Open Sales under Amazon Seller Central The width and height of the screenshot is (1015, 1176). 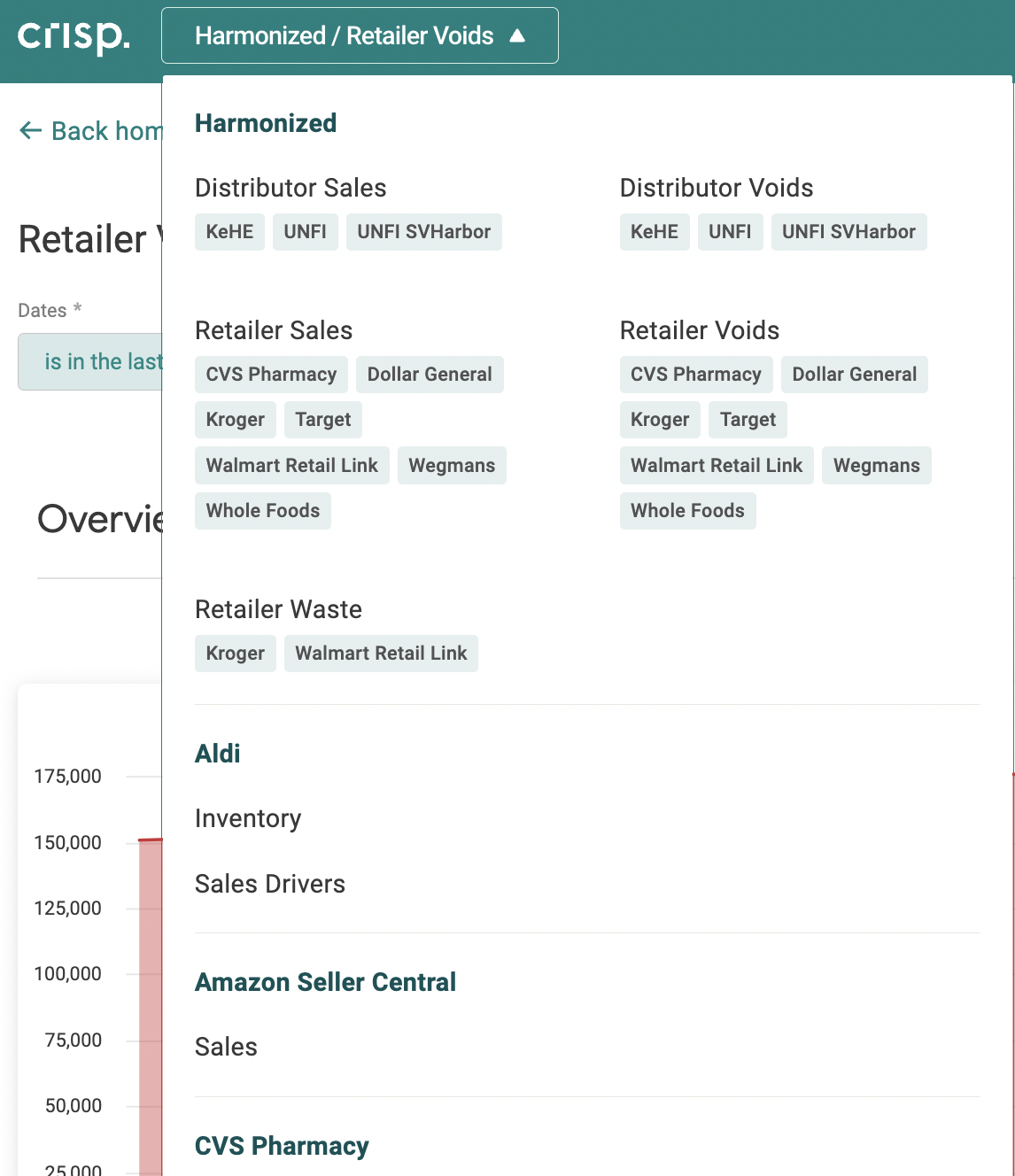pos(226,1047)
